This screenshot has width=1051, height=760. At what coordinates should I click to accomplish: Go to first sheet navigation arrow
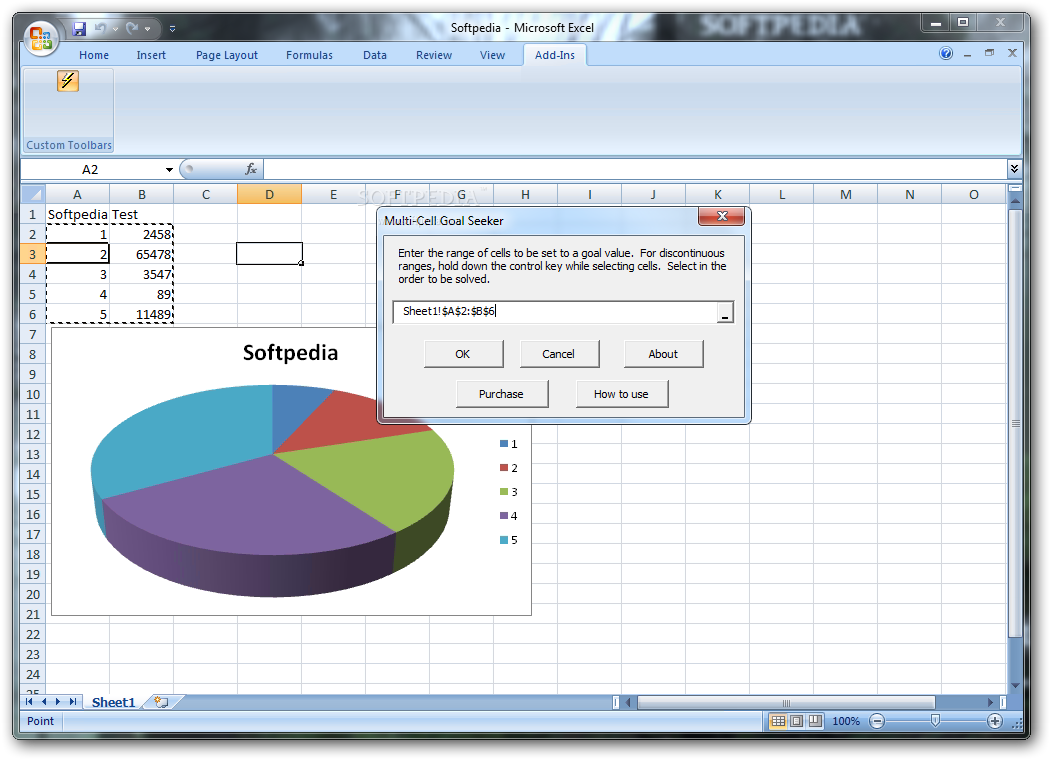29,702
